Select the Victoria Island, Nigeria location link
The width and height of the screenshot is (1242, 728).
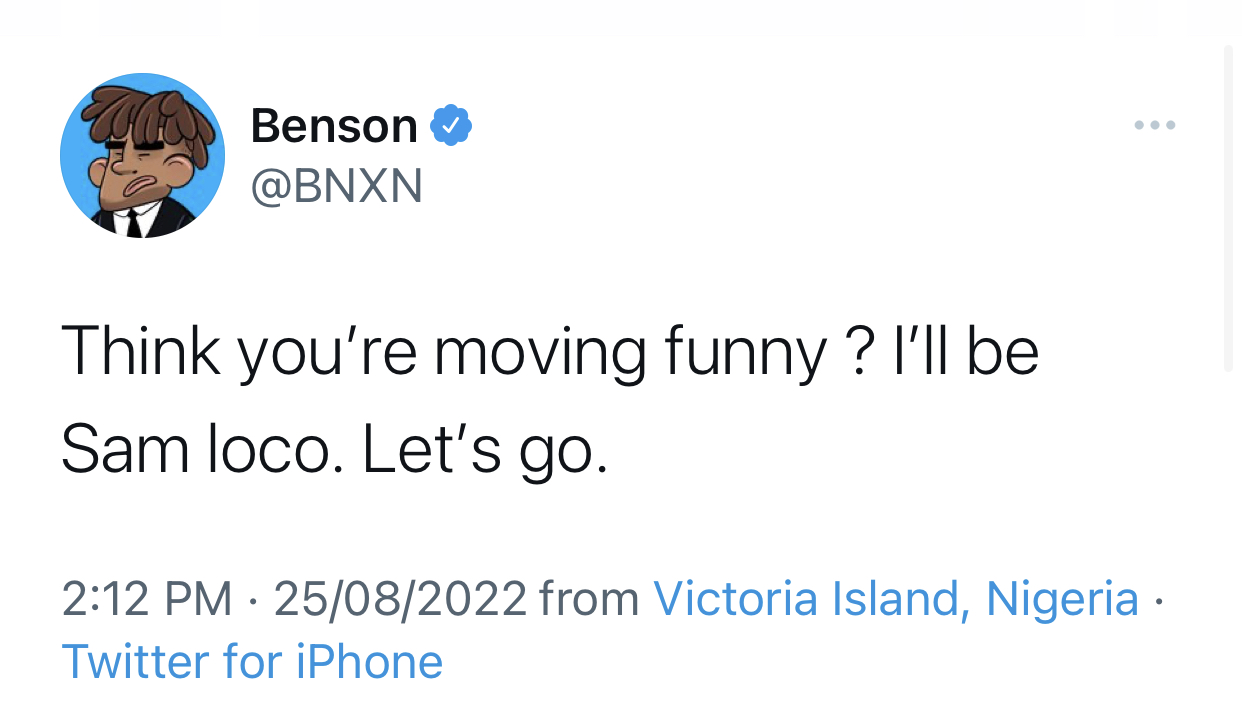896,599
